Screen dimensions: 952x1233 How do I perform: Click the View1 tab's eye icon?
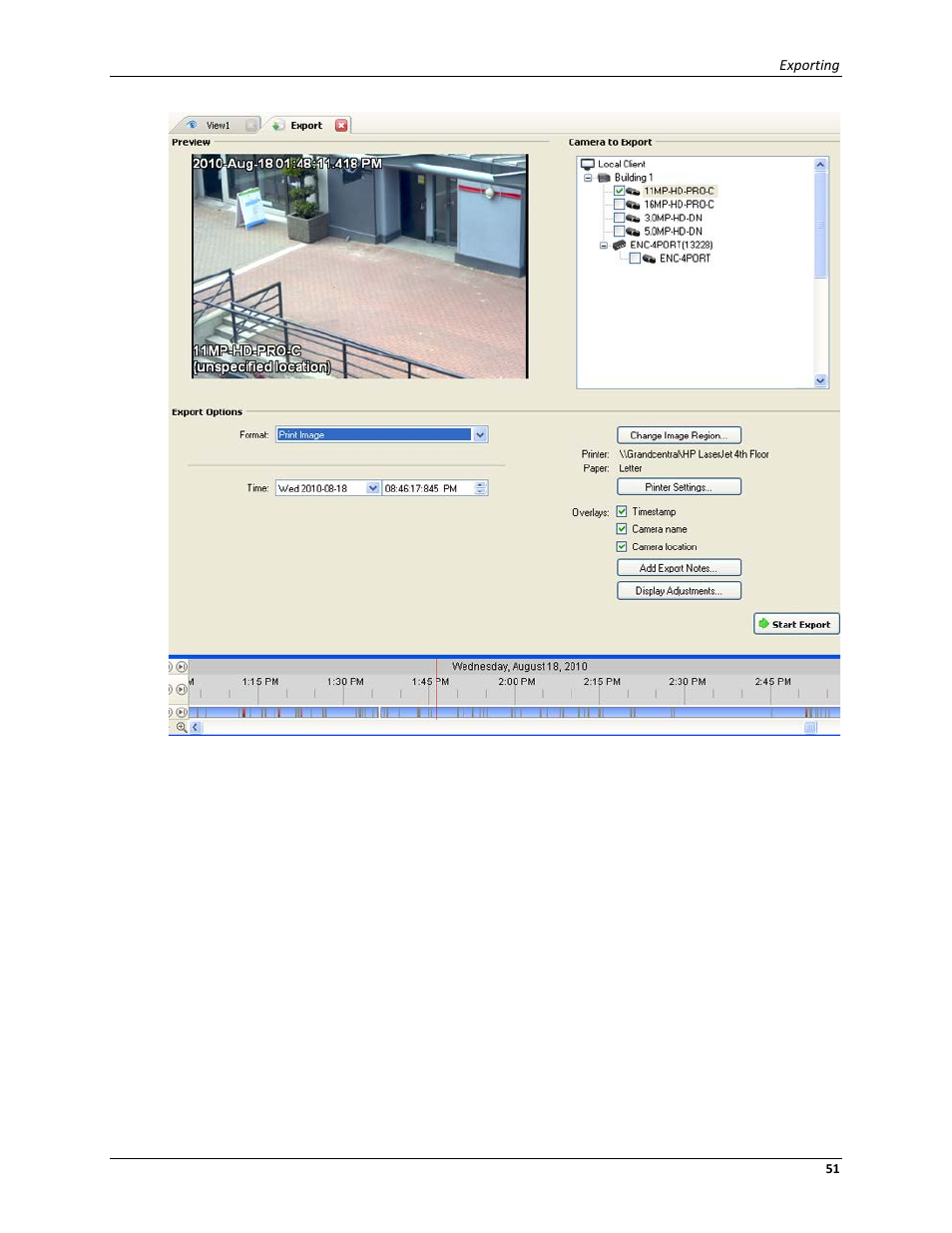tap(192, 124)
